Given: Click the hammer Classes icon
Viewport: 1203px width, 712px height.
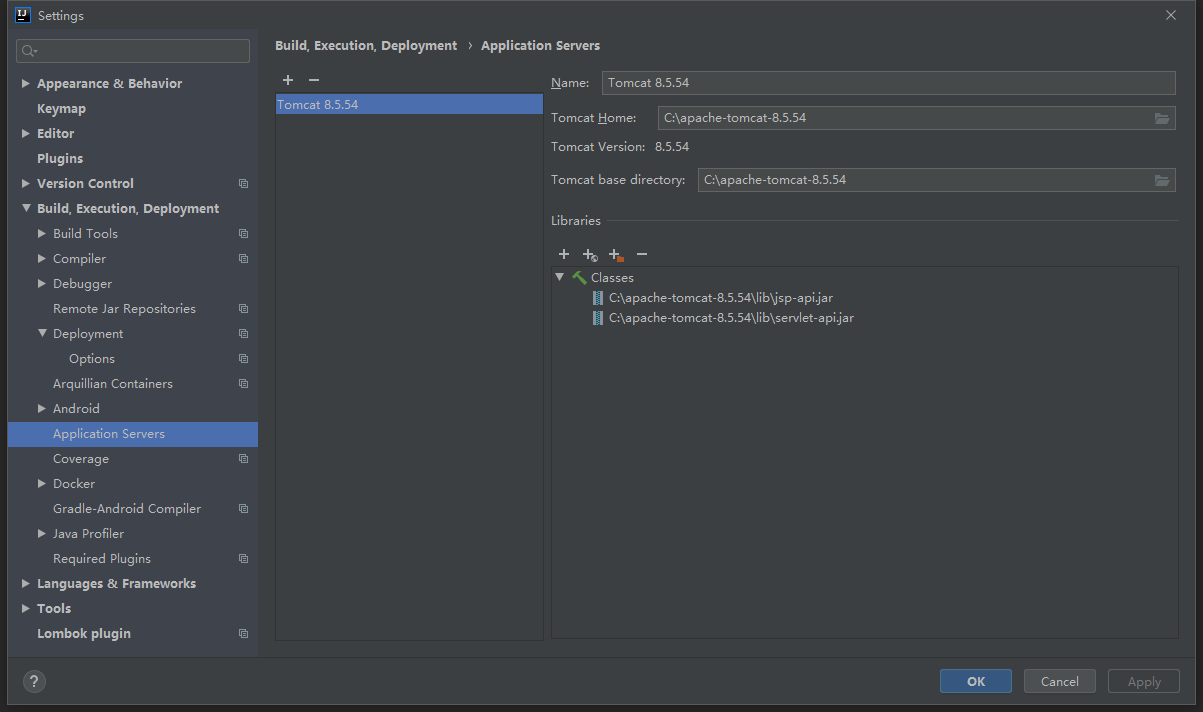Looking at the screenshot, I should 579,278.
